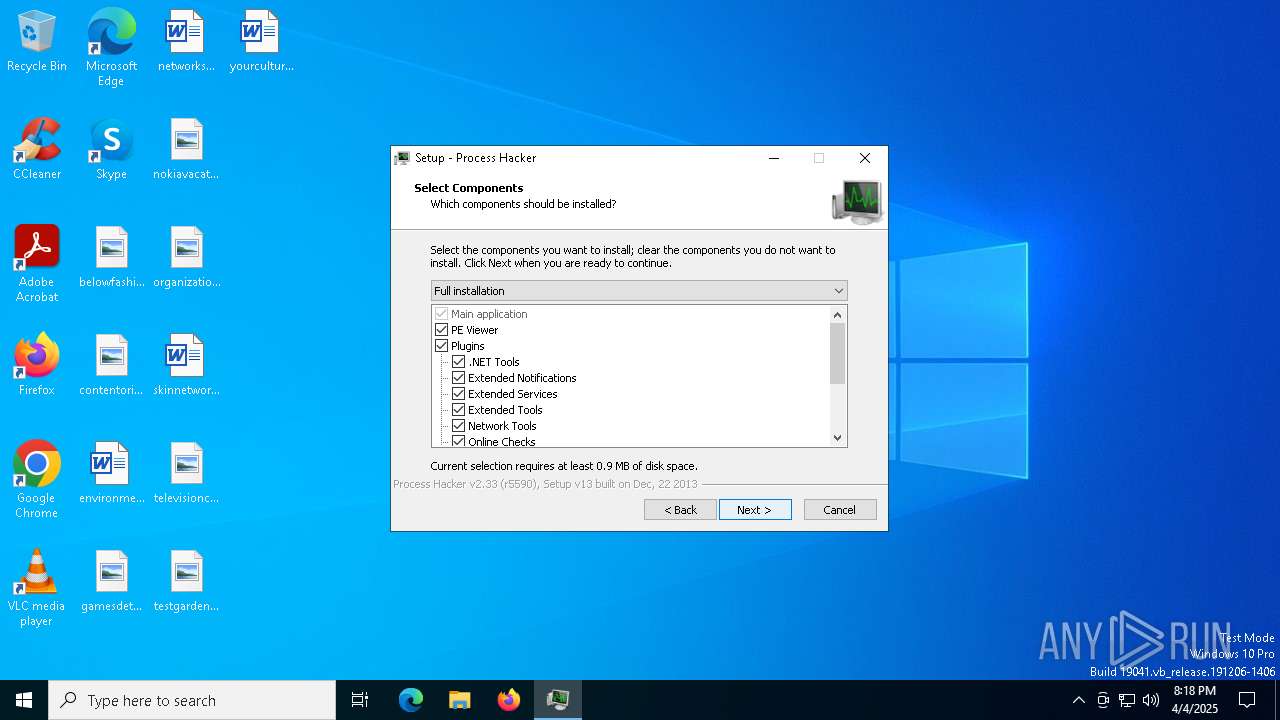This screenshot has height=720, width=1280.
Task: Open Recycle Bin desktop icon
Action: point(37,42)
